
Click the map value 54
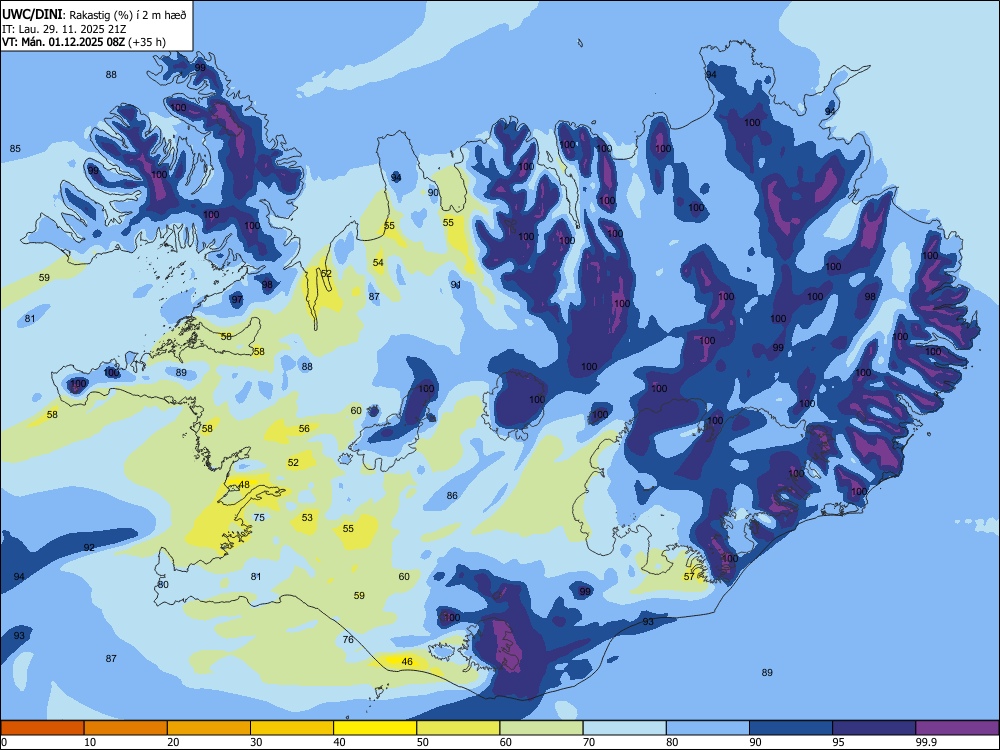[x=378, y=263]
